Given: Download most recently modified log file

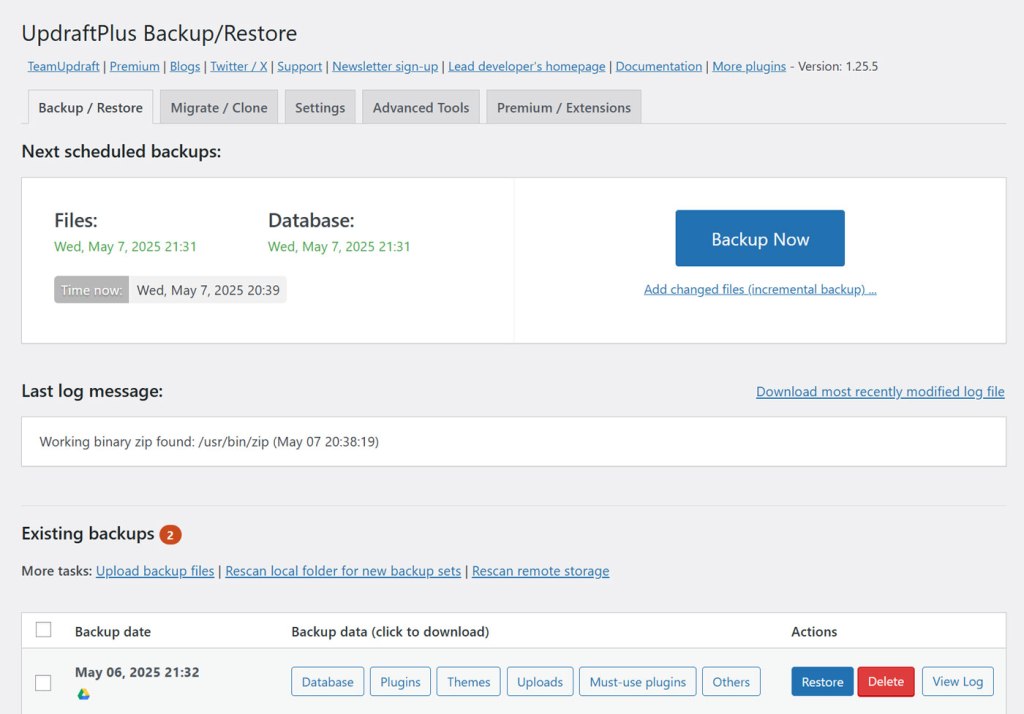Looking at the screenshot, I should 880,392.
